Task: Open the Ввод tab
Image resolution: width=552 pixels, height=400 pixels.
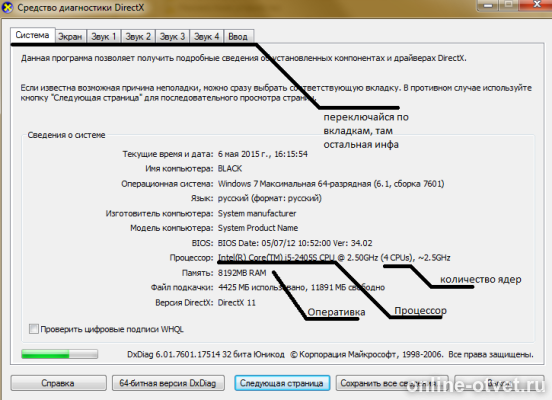Action: click(x=238, y=37)
